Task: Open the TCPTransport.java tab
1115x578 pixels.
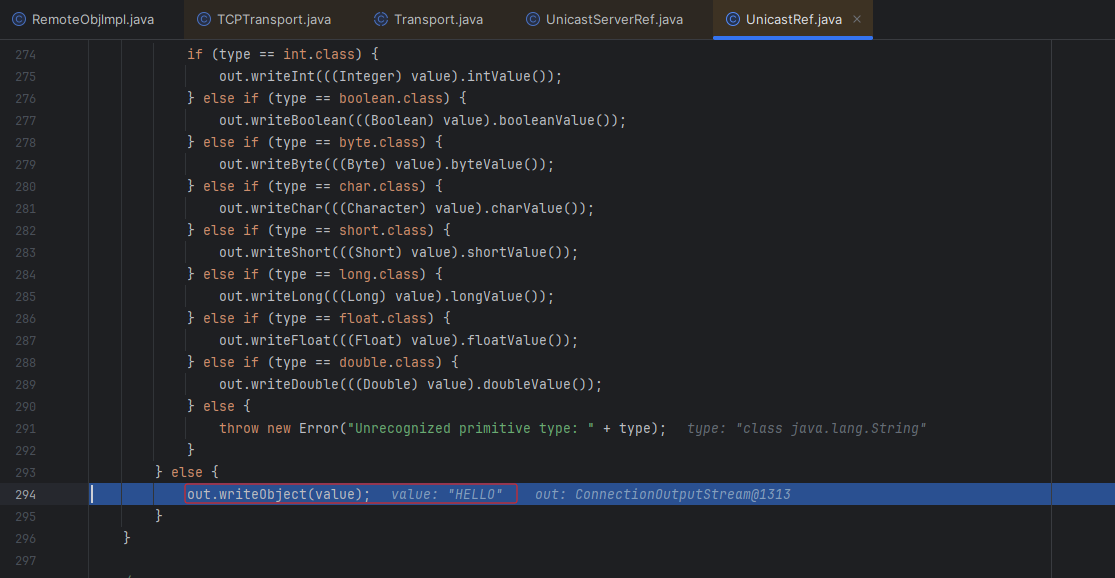Action: point(273,19)
